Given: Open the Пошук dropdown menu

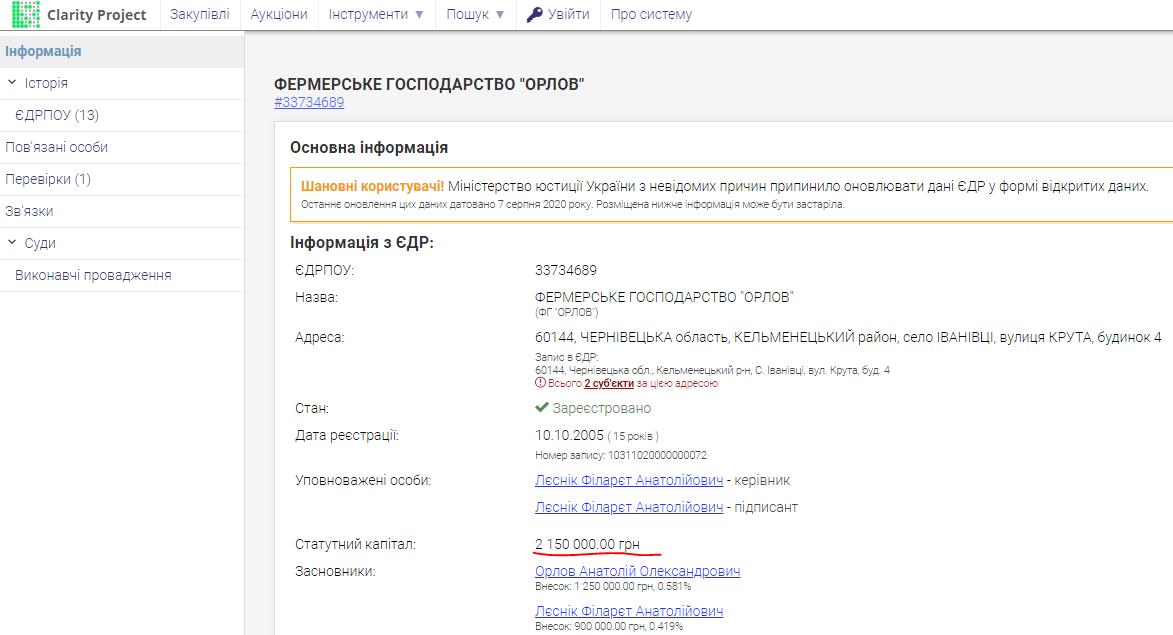Looking at the screenshot, I should 475,14.
